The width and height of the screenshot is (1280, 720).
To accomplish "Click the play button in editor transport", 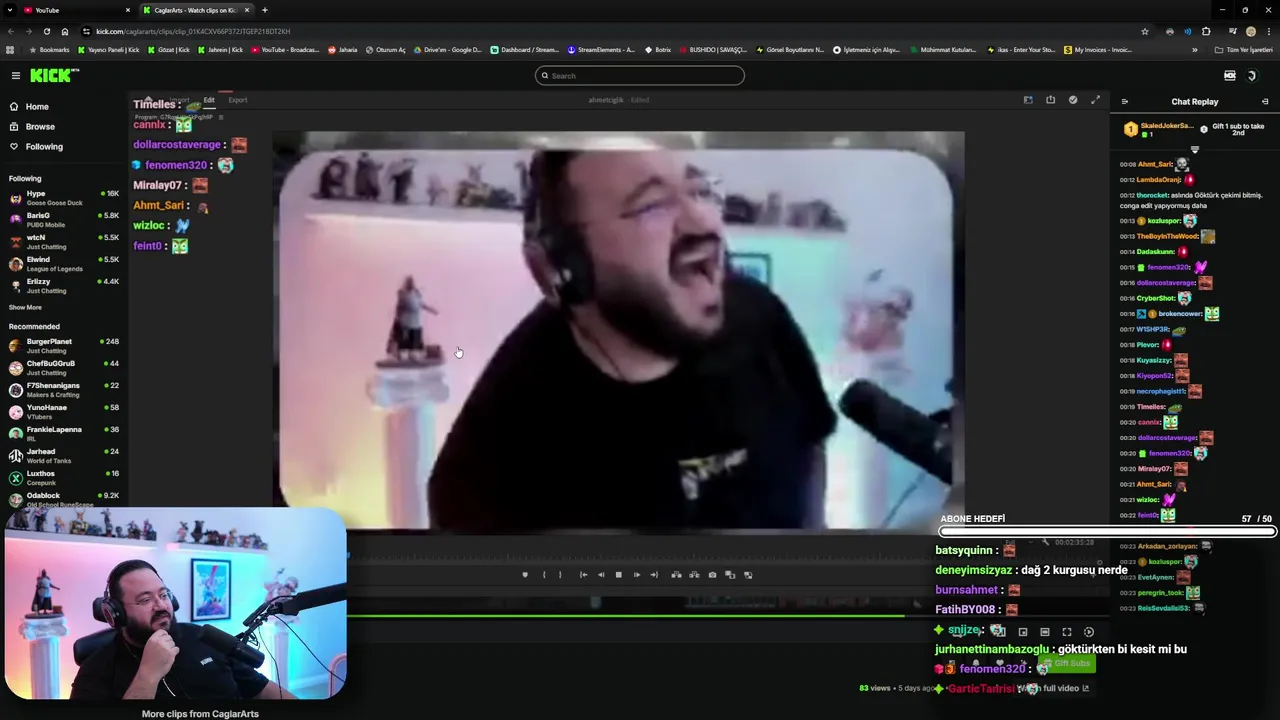I will click(x=637, y=575).
